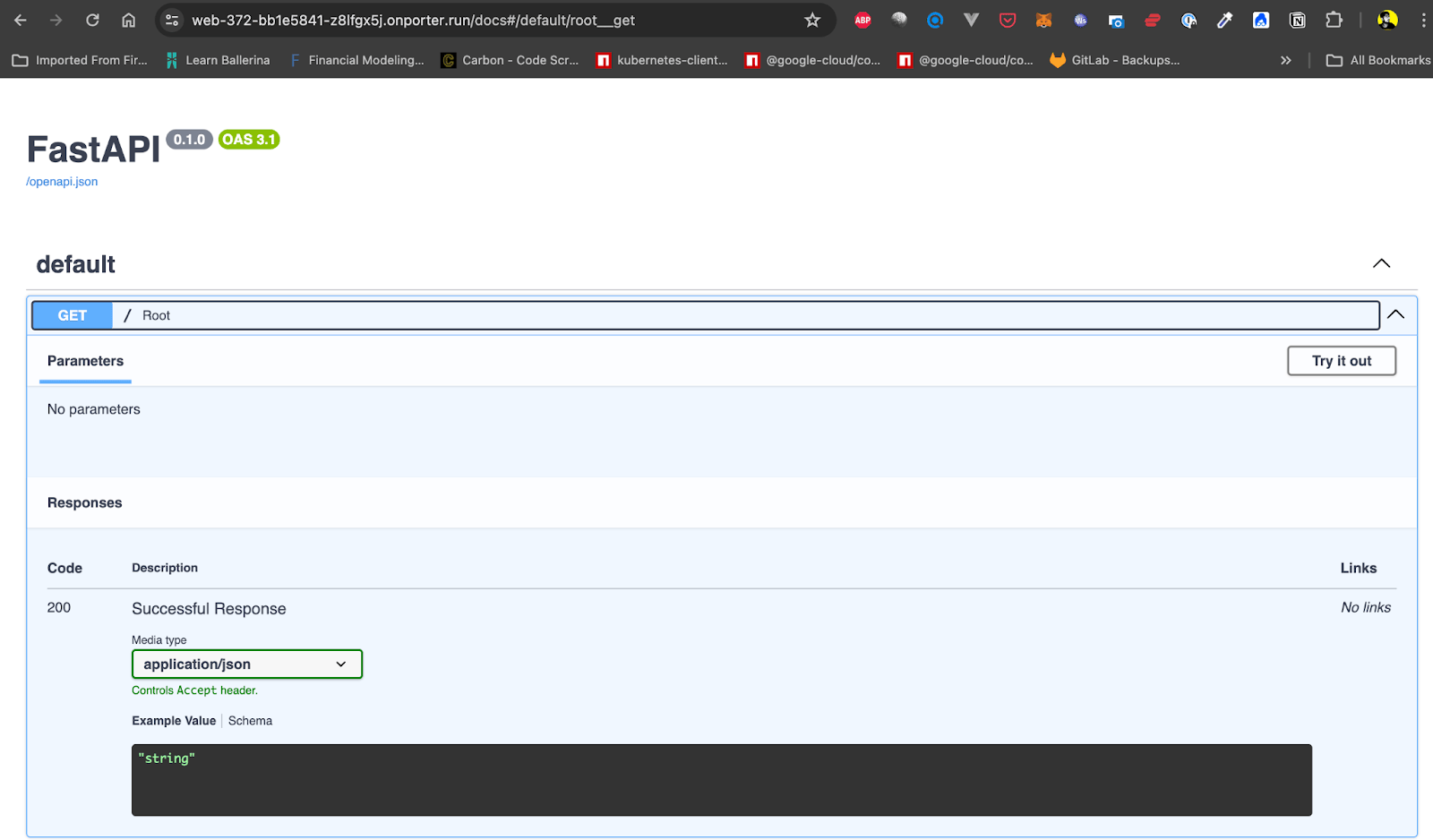The height and width of the screenshot is (840, 1433).
Task: Open the GitLab - Backups bookmark
Action: [1115, 60]
